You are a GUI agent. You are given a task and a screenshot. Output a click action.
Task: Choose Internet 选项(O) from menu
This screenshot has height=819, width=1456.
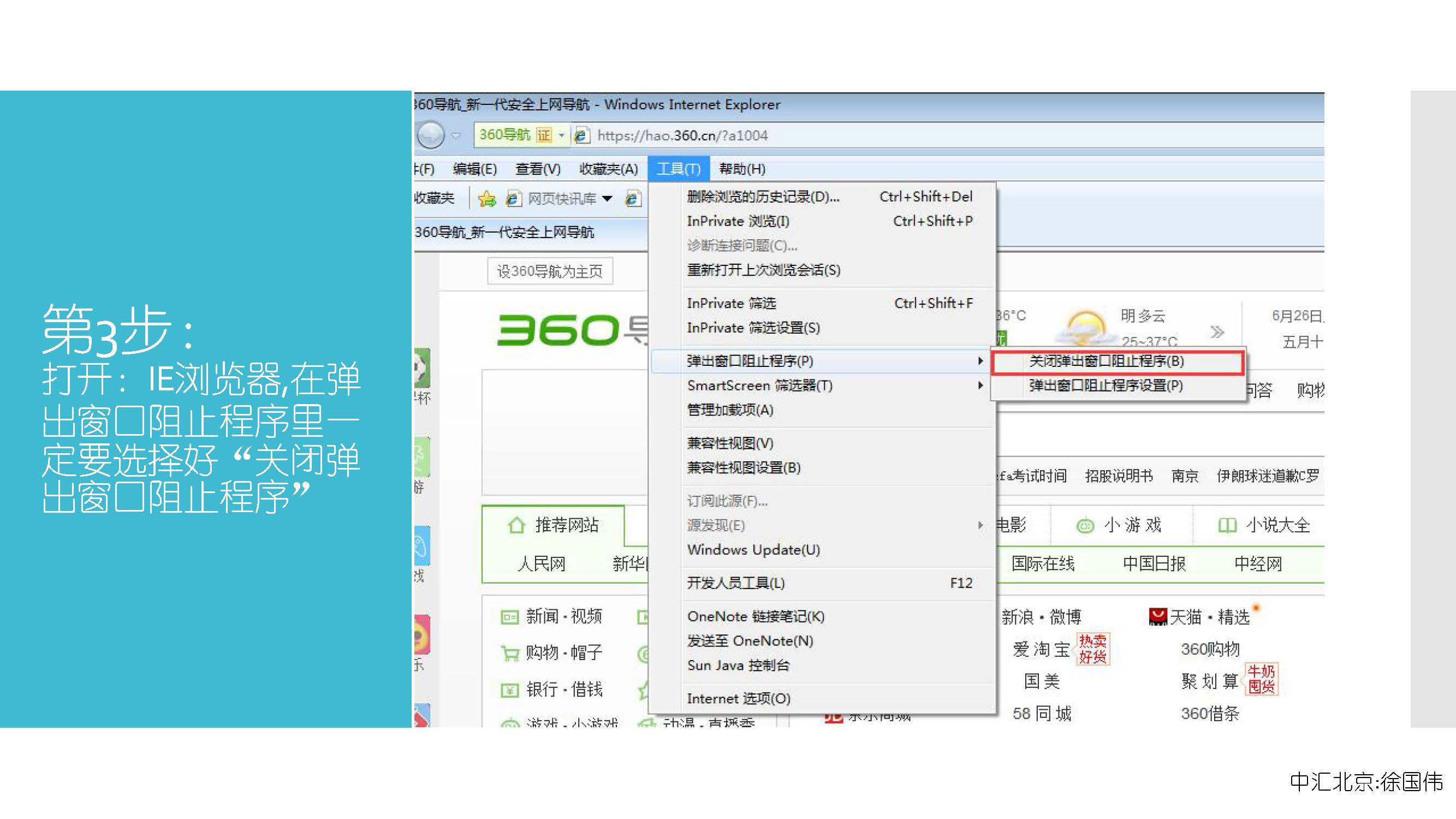738,699
